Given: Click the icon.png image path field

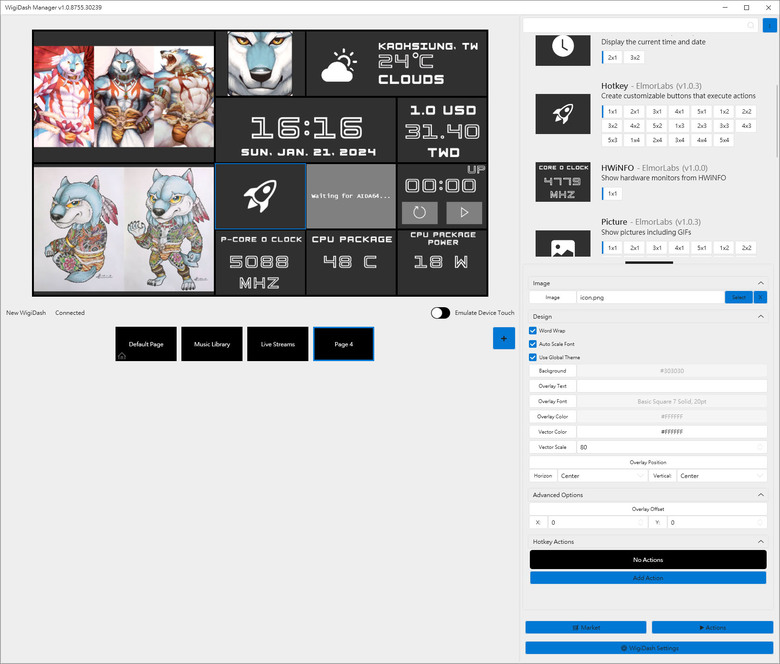Looking at the screenshot, I should tap(651, 297).
